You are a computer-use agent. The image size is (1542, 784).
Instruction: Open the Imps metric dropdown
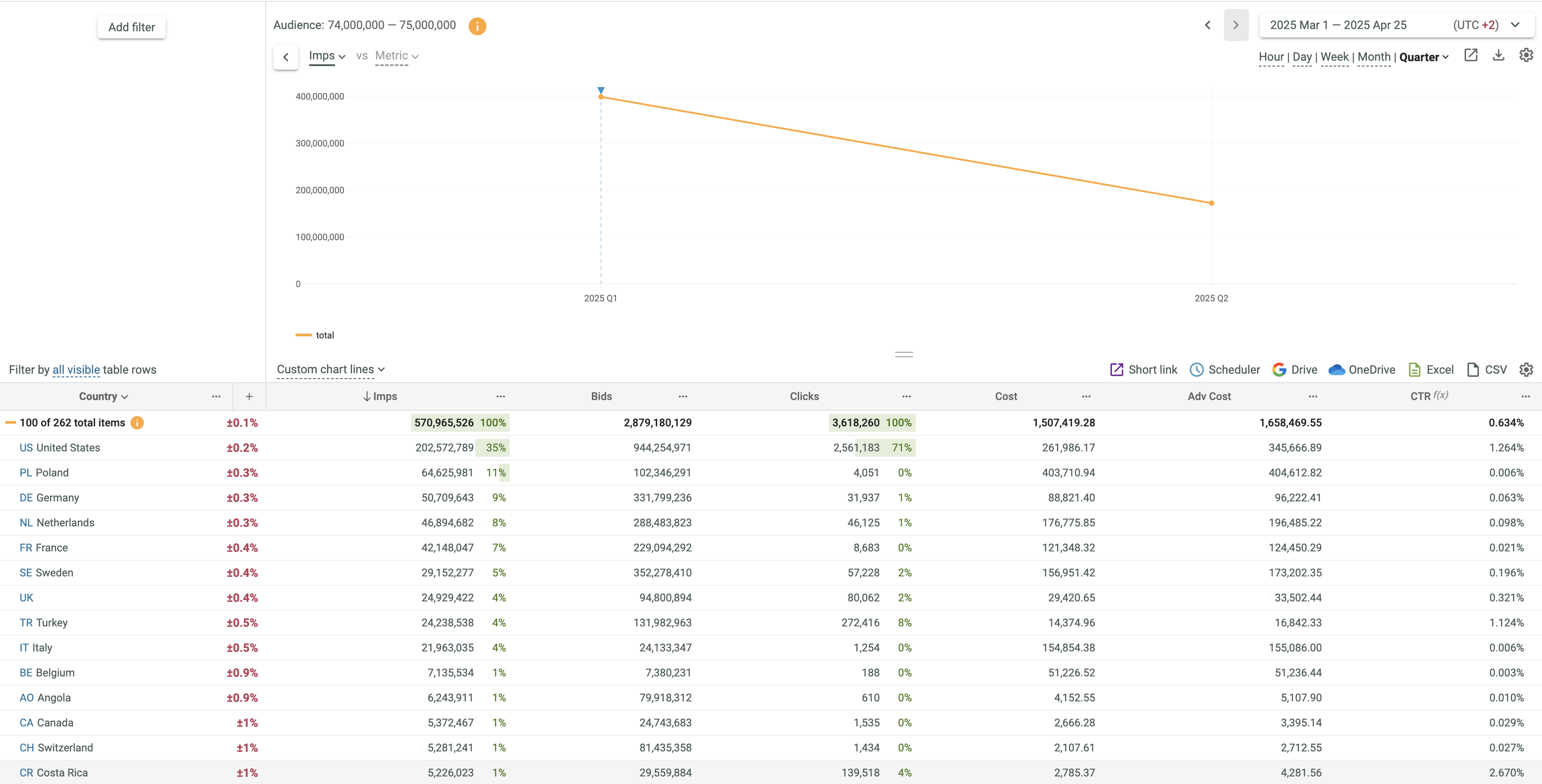coord(327,56)
